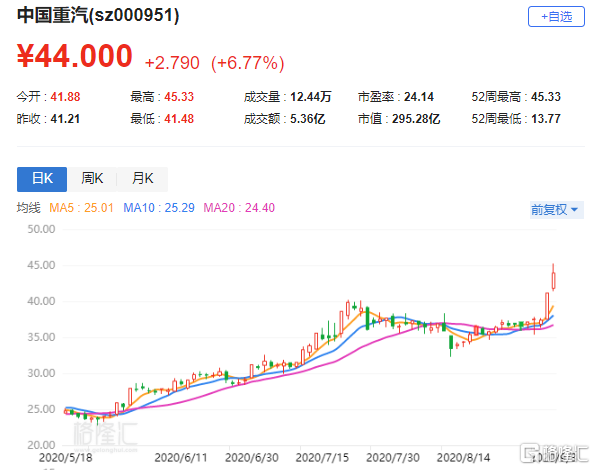This screenshot has width=595, height=470.
Task: Click the 今开 value 41.88
Action: 65,97
